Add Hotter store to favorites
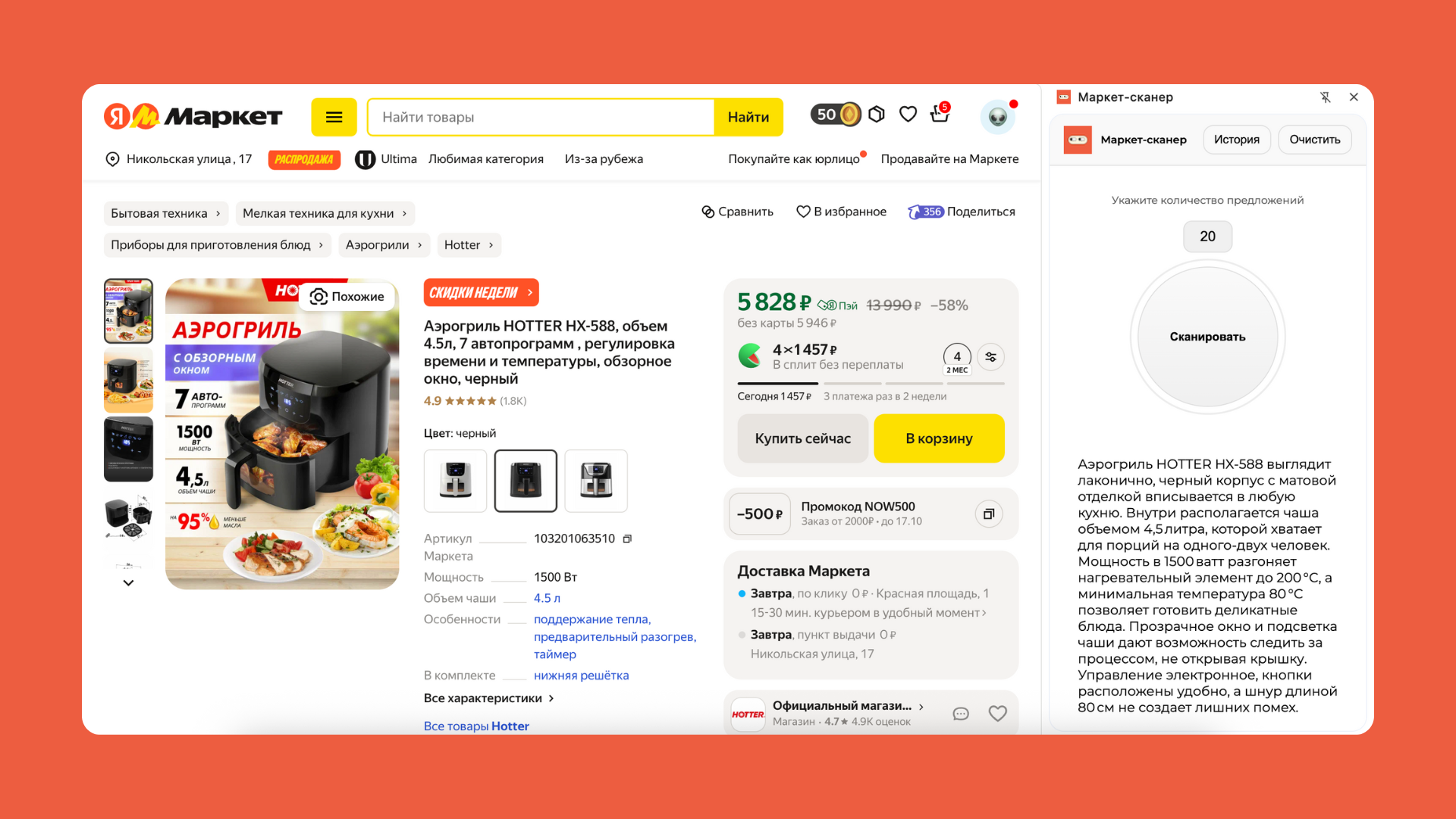The height and width of the screenshot is (819, 1456). point(998,714)
